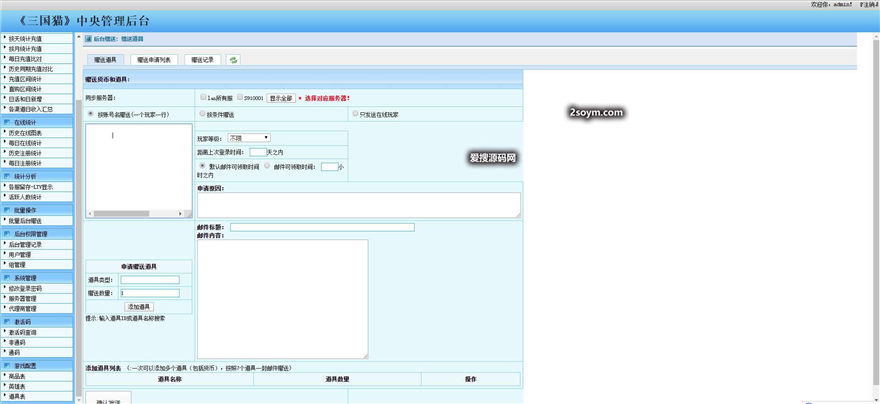Click the 统计分析 section header icon

(x=8, y=175)
